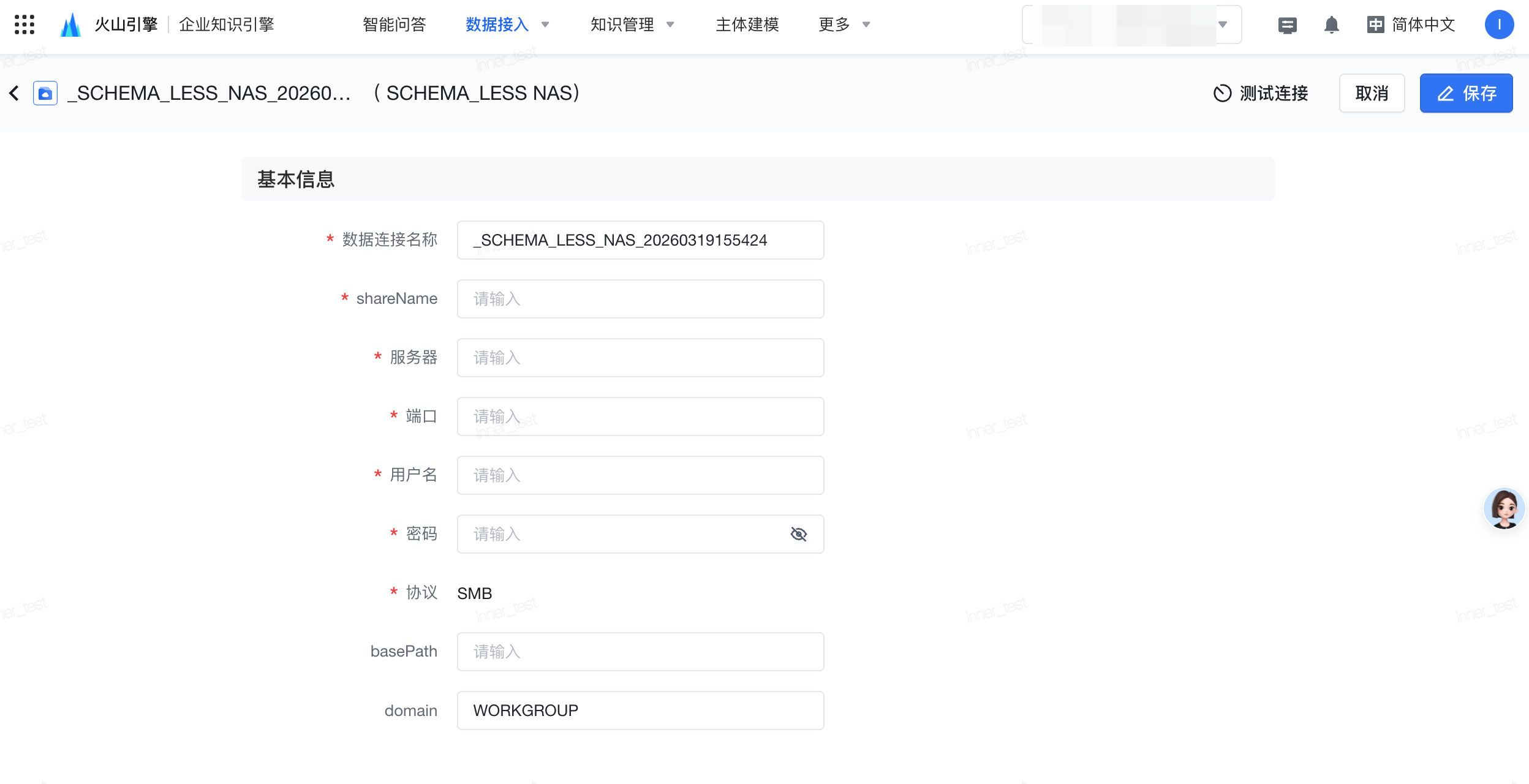Open the project selector dropdown arrow
Viewport: 1529px width, 784px height.
(1223, 24)
